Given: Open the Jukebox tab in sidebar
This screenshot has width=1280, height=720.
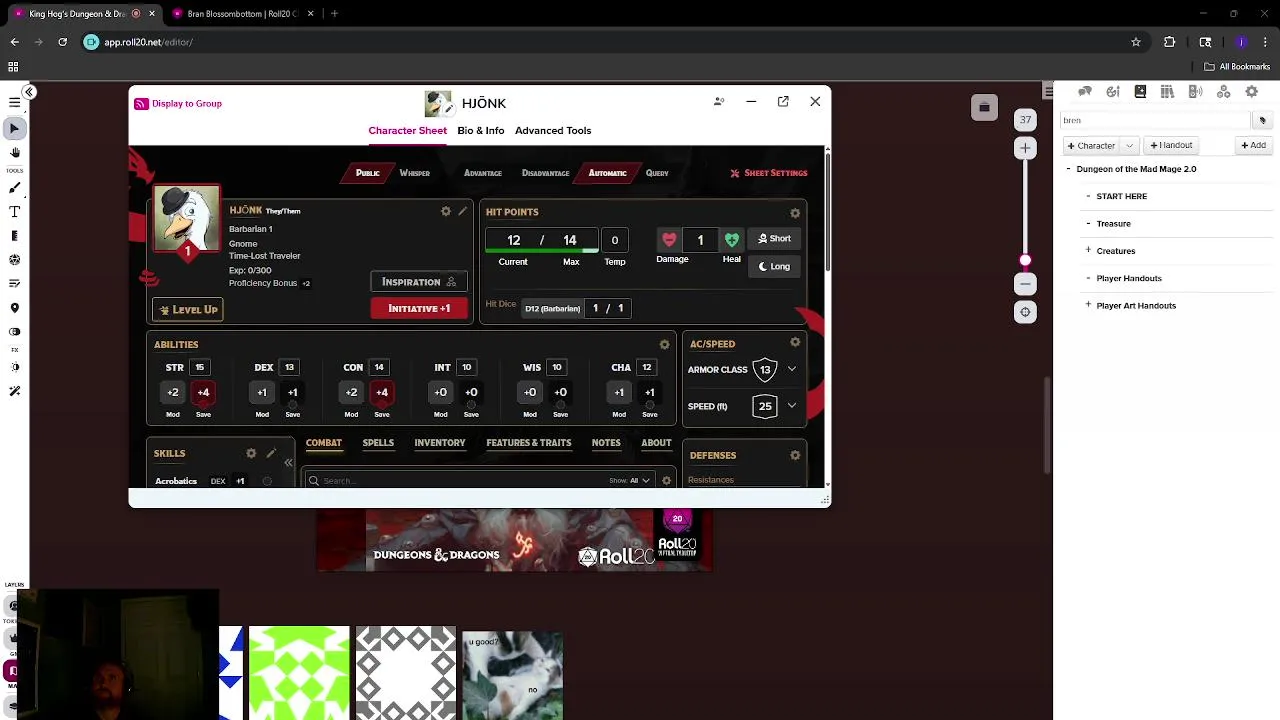Looking at the screenshot, I should (1195, 92).
